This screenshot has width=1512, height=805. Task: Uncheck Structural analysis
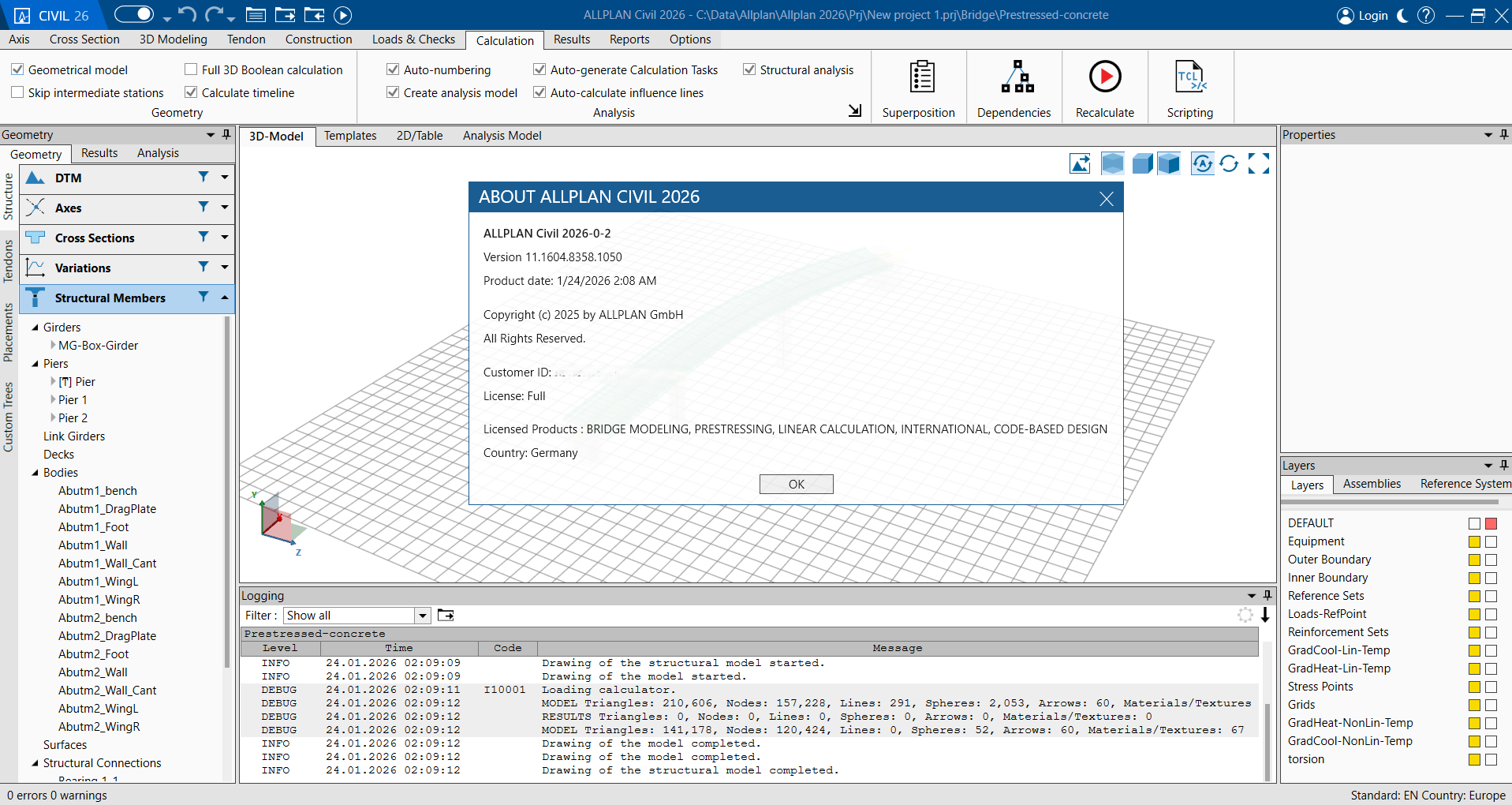click(x=749, y=69)
